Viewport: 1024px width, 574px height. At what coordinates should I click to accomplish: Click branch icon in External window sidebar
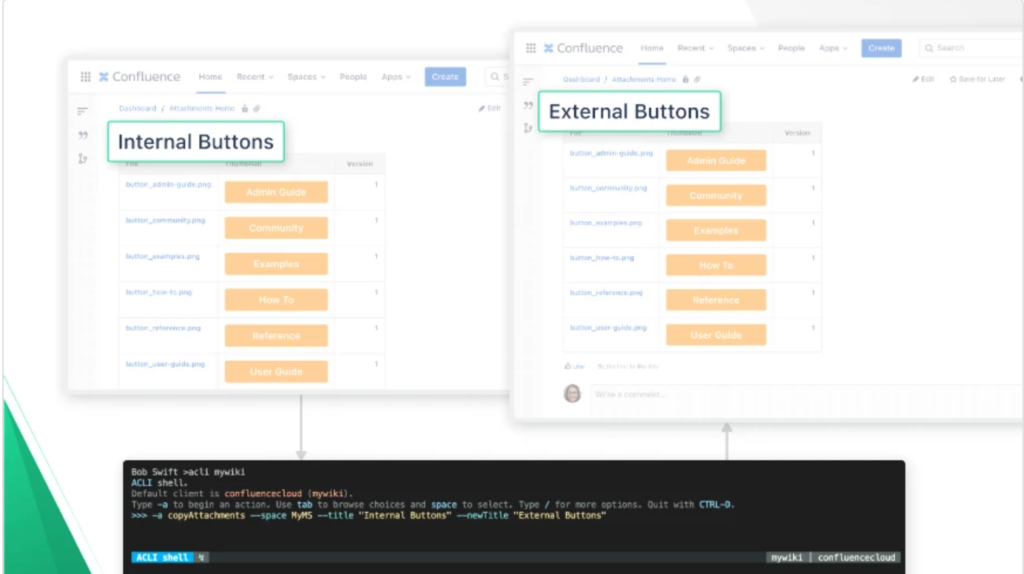click(x=528, y=128)
